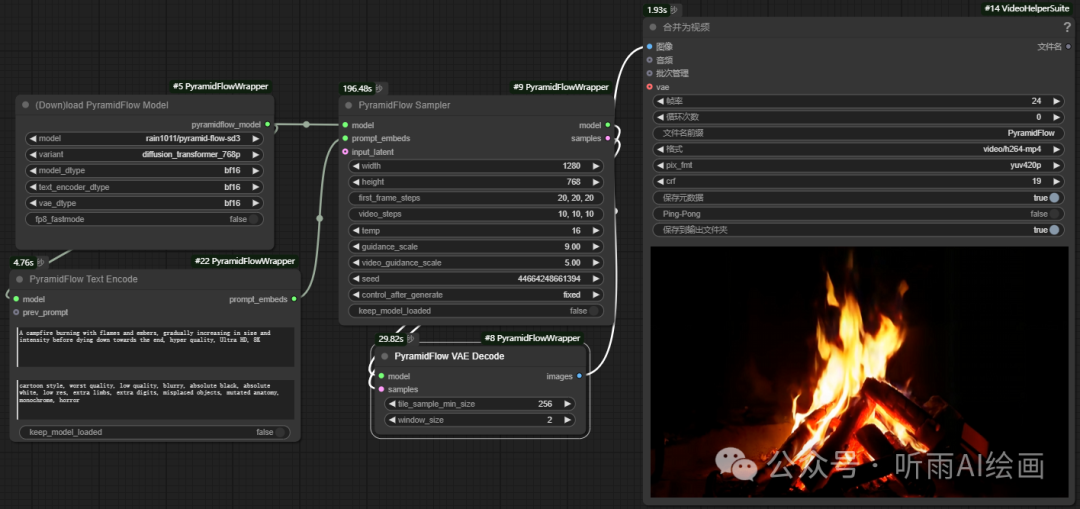Collapse the PyramidFlow Sampler node via its title dot
This screenshot has width=1080, height=509.
[x=349, y=105]
